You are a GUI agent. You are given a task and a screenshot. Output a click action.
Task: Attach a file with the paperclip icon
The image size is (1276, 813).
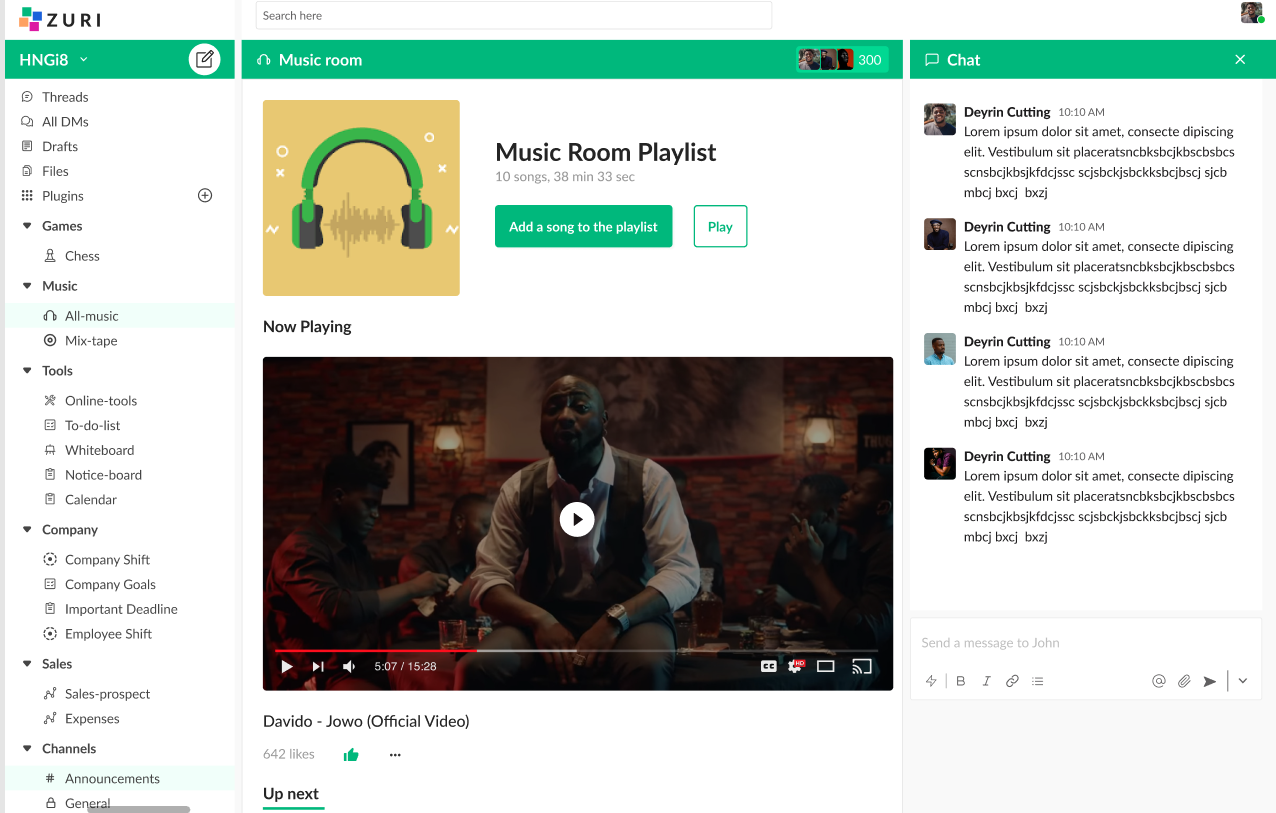pos(1184,681)
